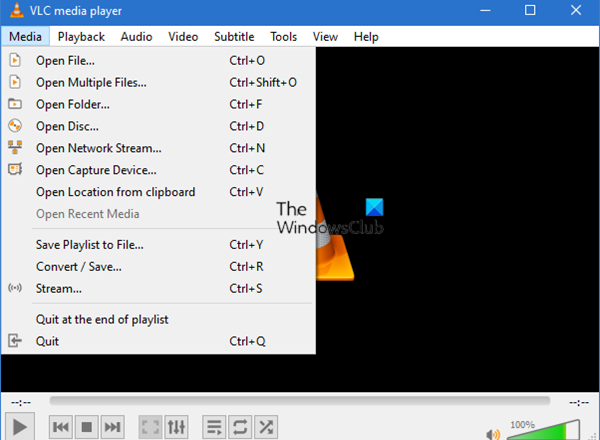Click the Stream broadcast icon
Screen dimensions: 600x440
coord(15,288)
